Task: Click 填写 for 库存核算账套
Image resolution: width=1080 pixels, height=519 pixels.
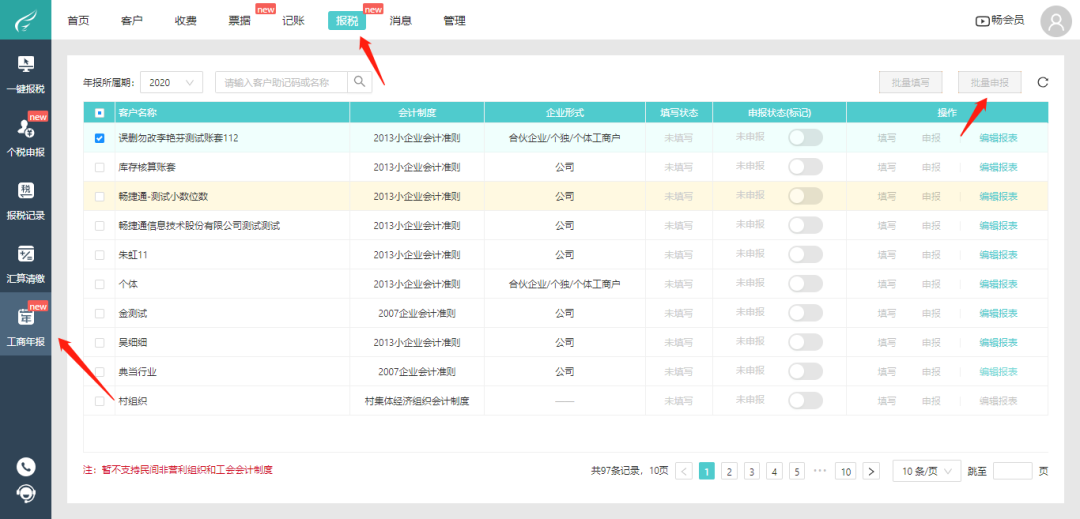Action: [887, 167]
